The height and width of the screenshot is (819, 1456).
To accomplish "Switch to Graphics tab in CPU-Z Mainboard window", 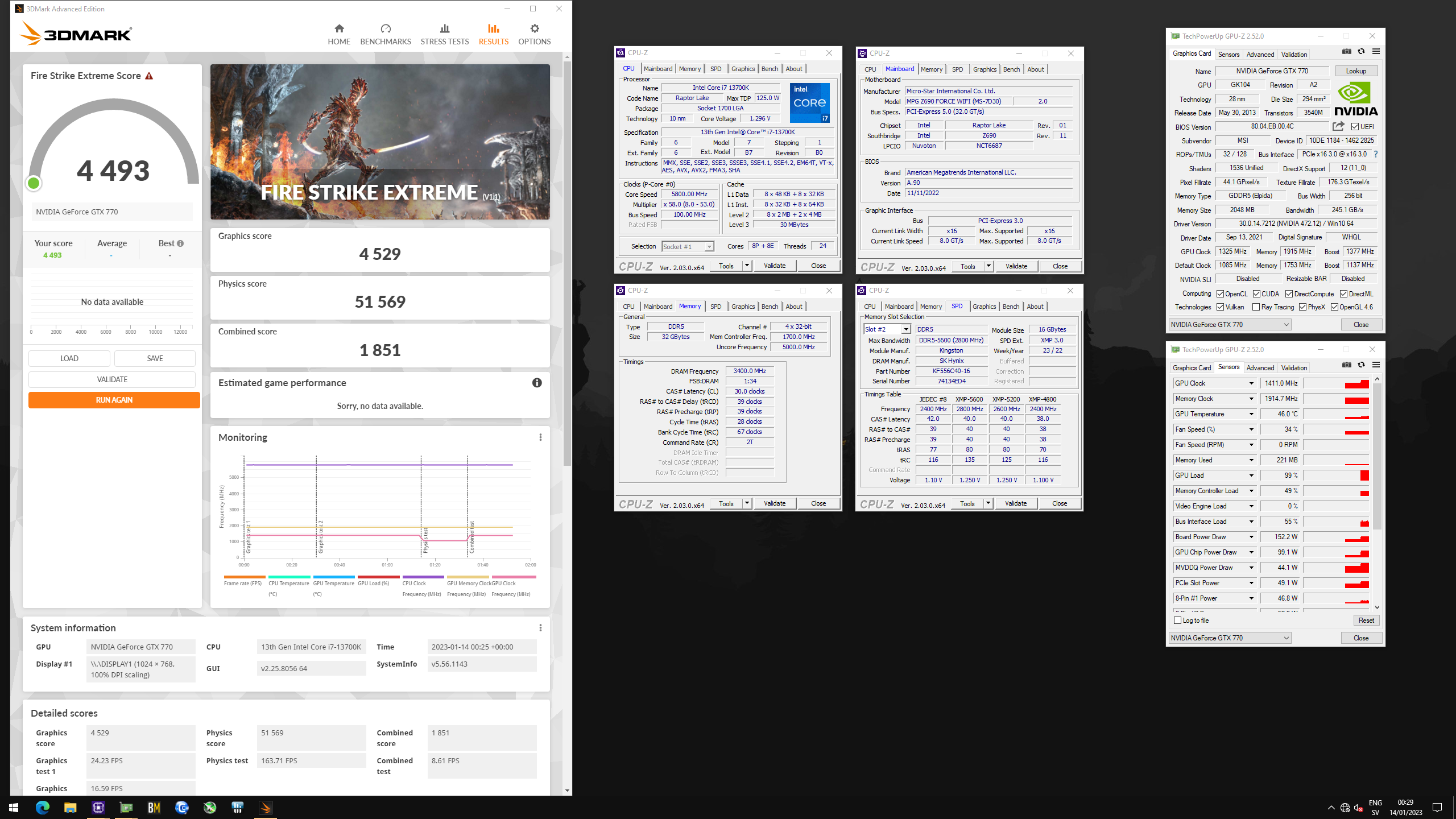I will (x=985, y=69).
